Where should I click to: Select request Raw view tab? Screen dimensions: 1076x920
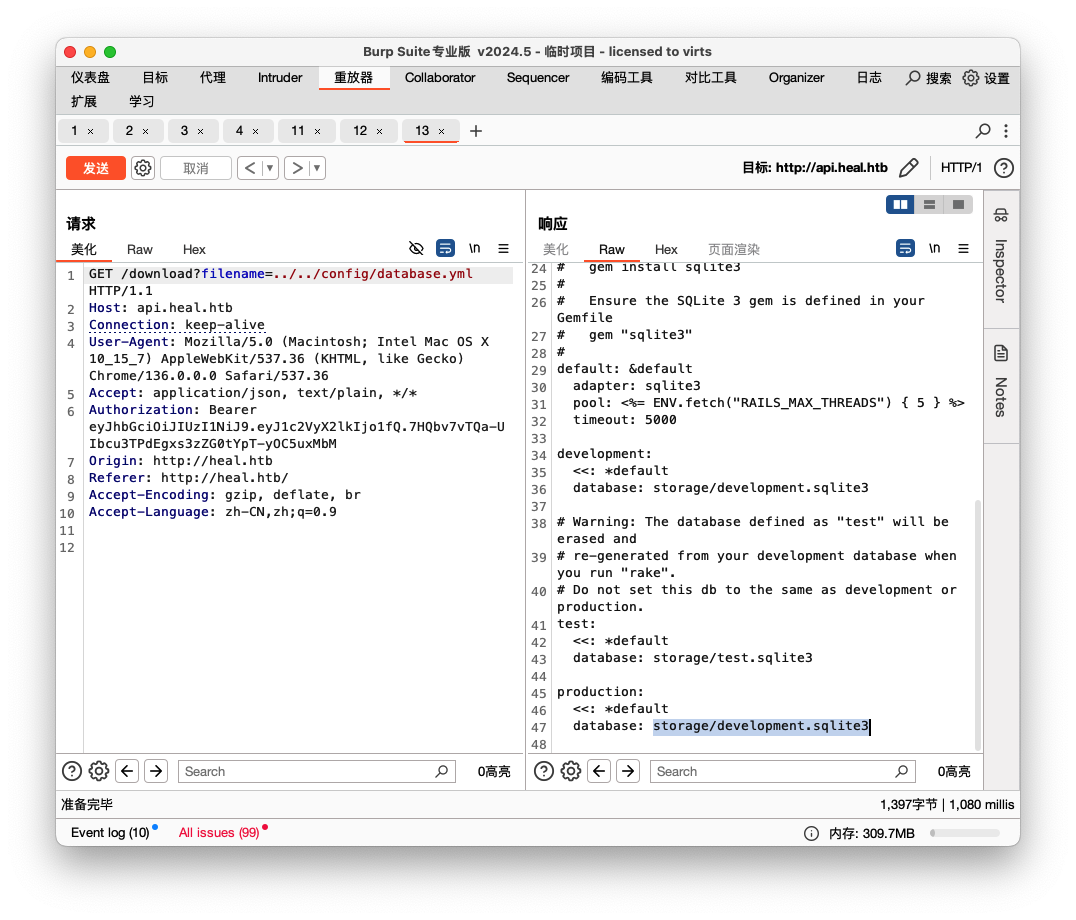(x=139, y=250)
